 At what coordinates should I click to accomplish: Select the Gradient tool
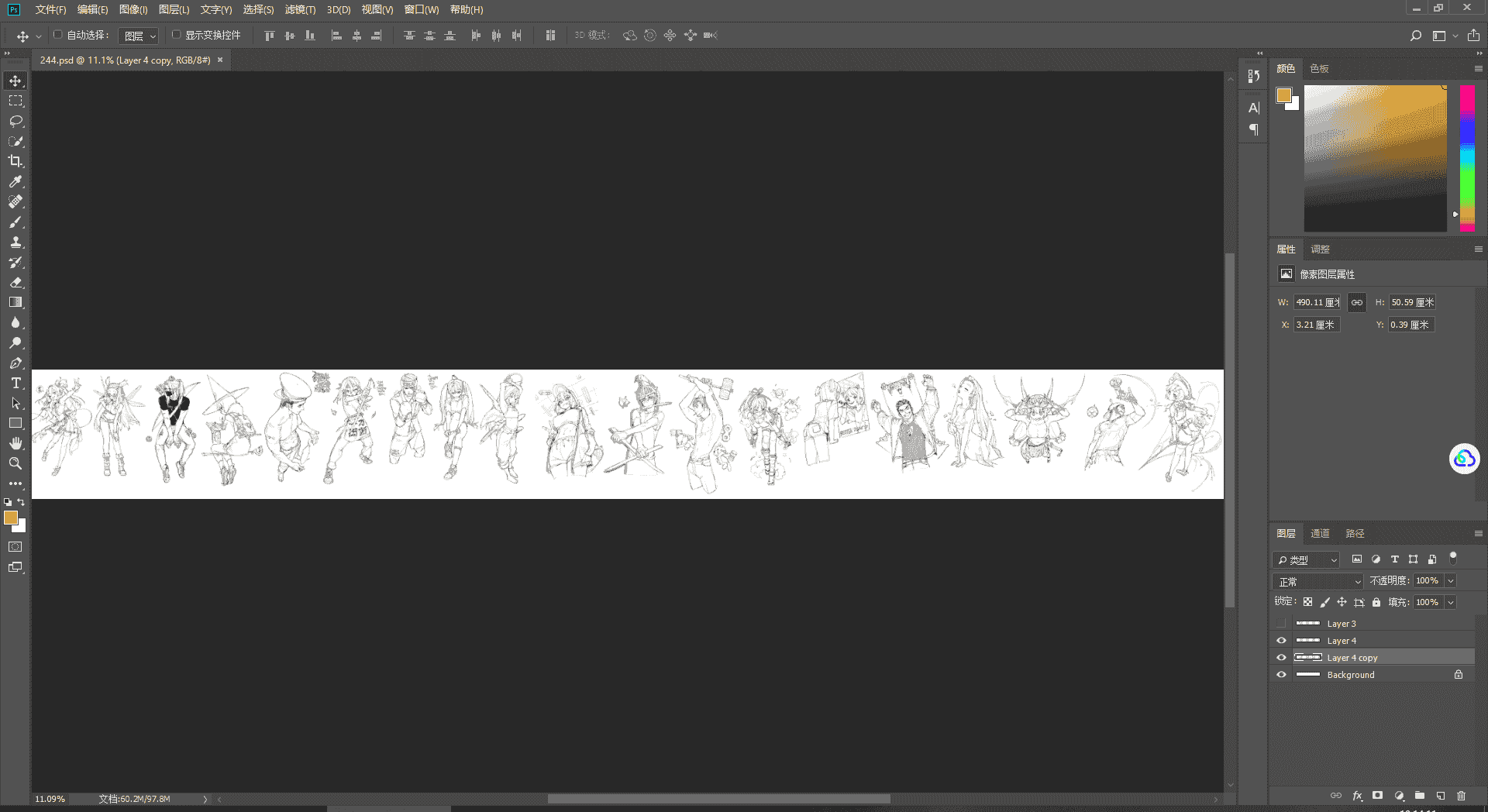[15, 302]
